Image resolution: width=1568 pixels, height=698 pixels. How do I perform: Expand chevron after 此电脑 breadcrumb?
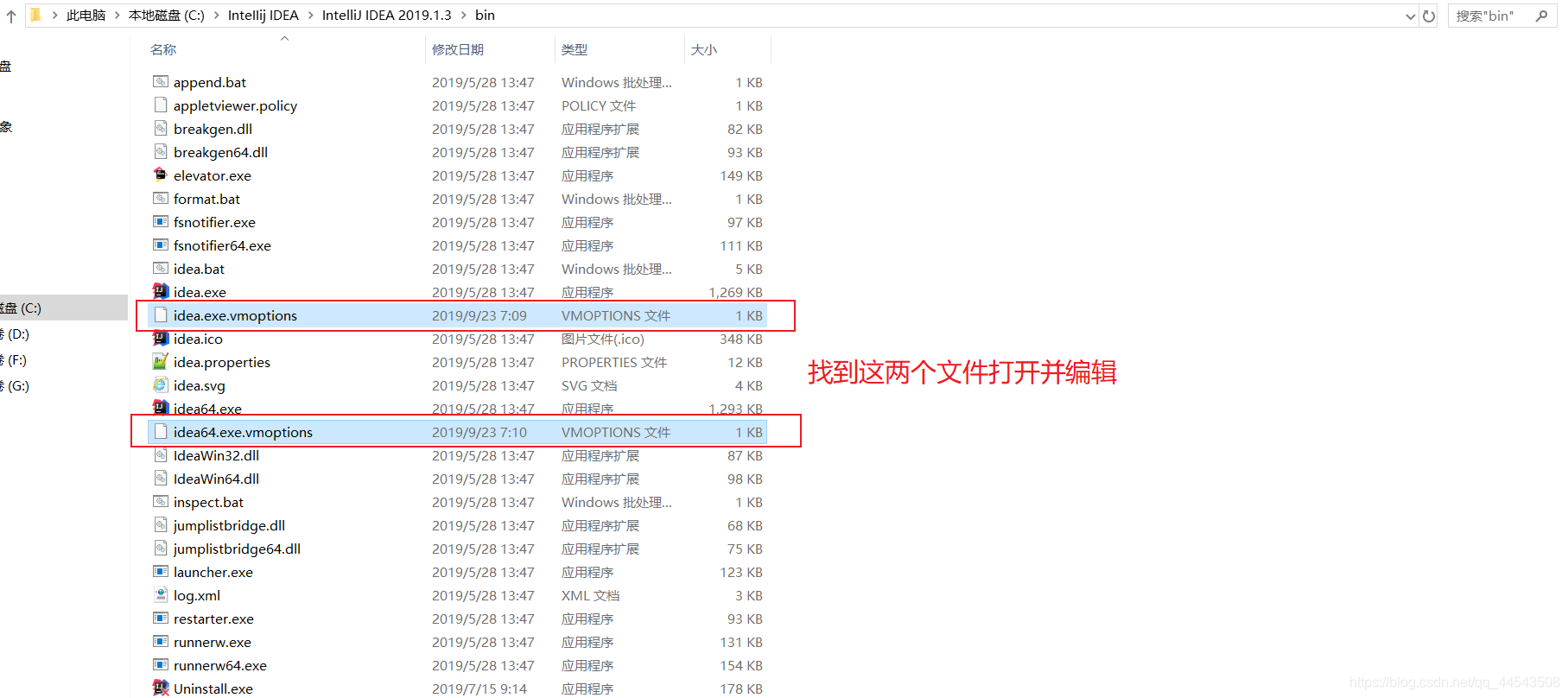pos(117,16)
